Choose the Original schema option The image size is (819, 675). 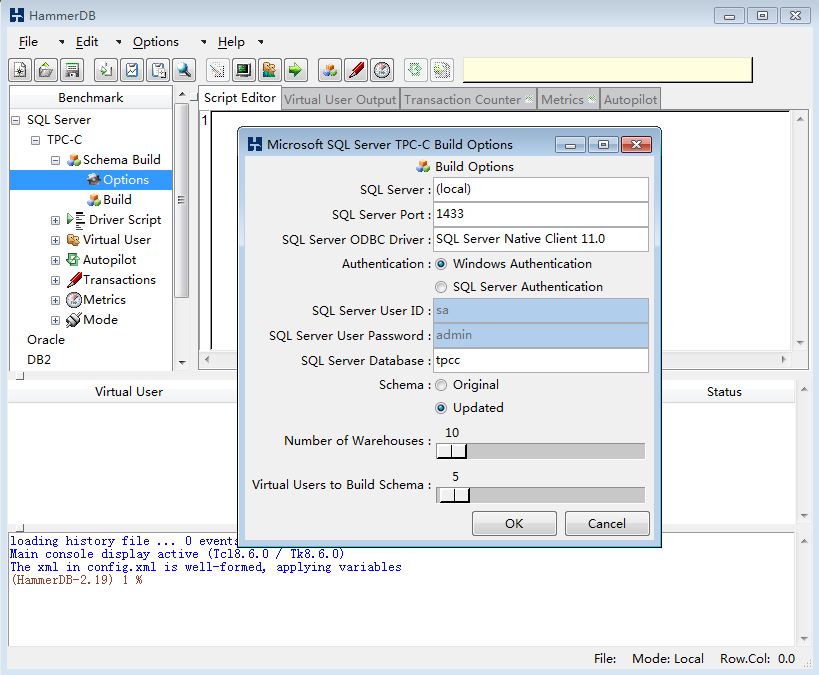[x=441, y=385]
